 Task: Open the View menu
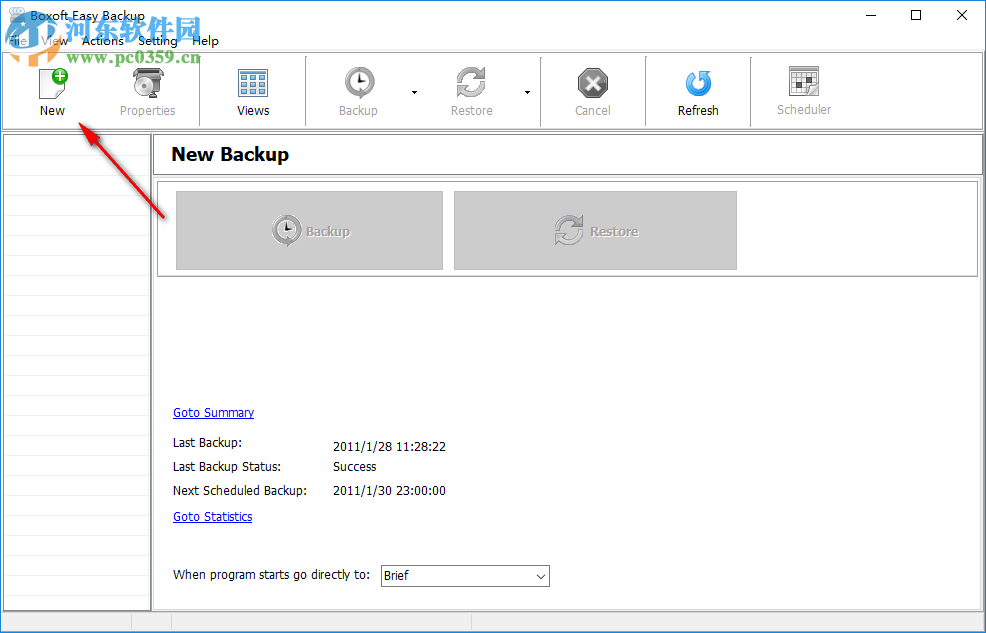point(53,41)
